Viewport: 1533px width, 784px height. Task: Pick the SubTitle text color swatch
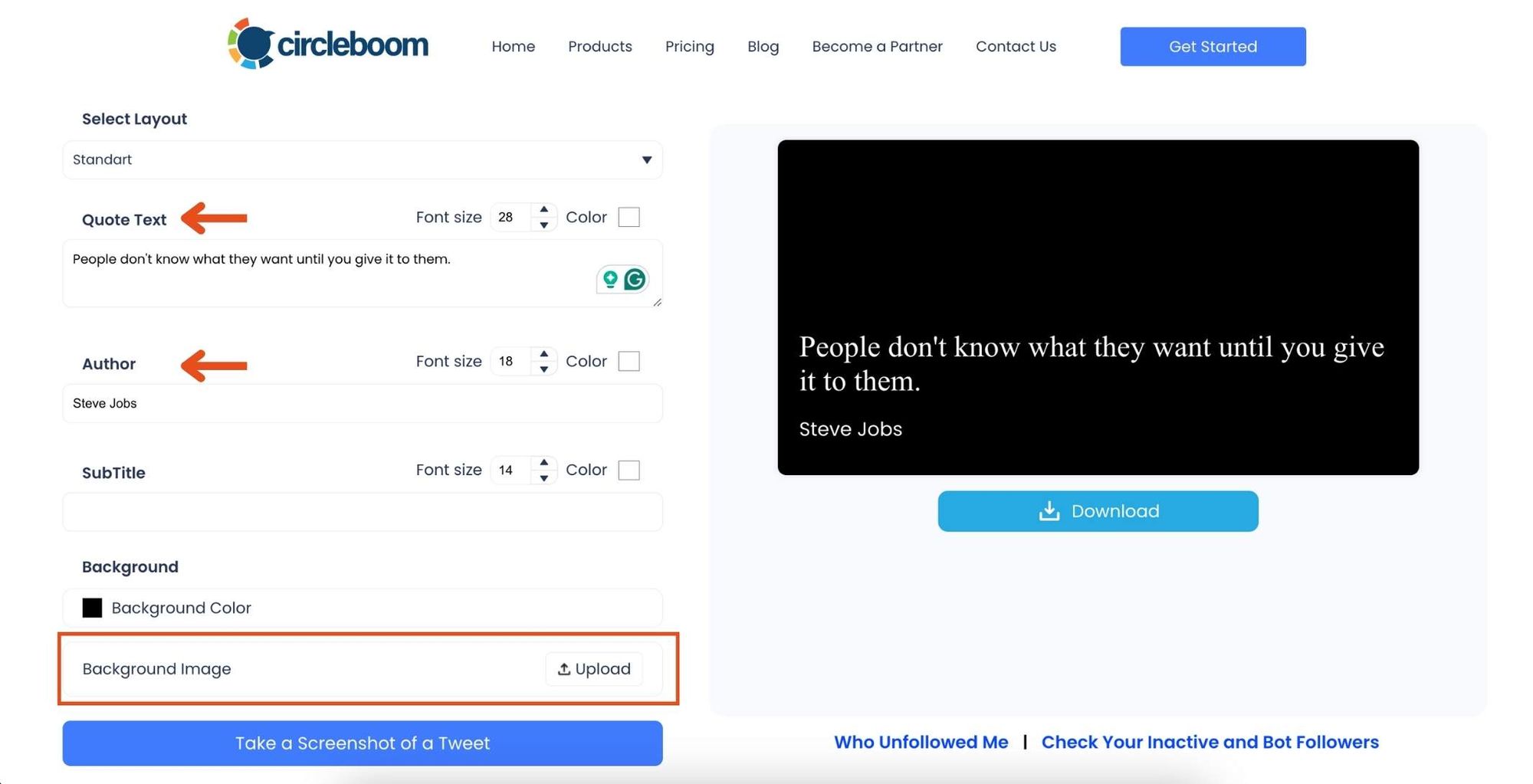tap(629, 470)
